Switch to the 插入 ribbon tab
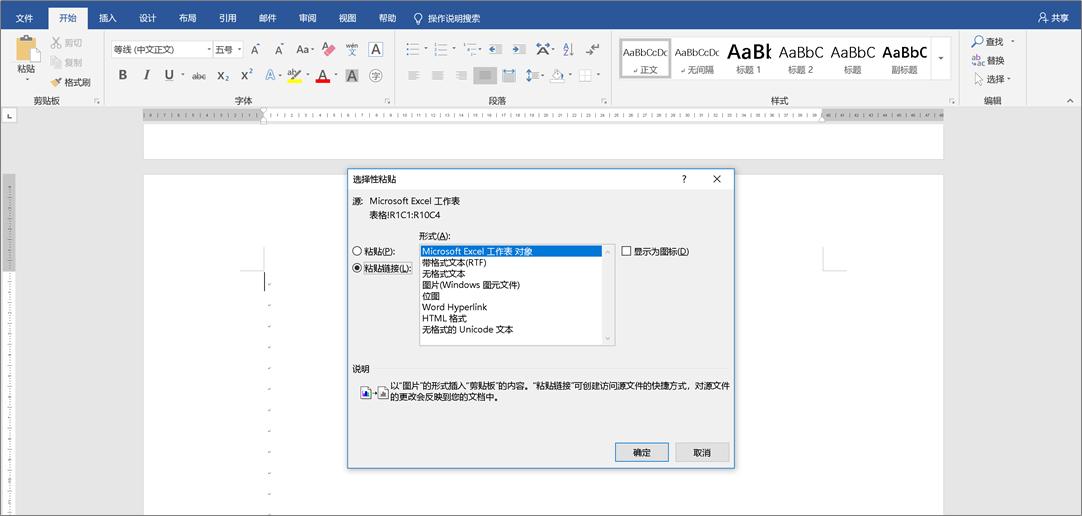 pyautogui.click(x=107, y=18)
